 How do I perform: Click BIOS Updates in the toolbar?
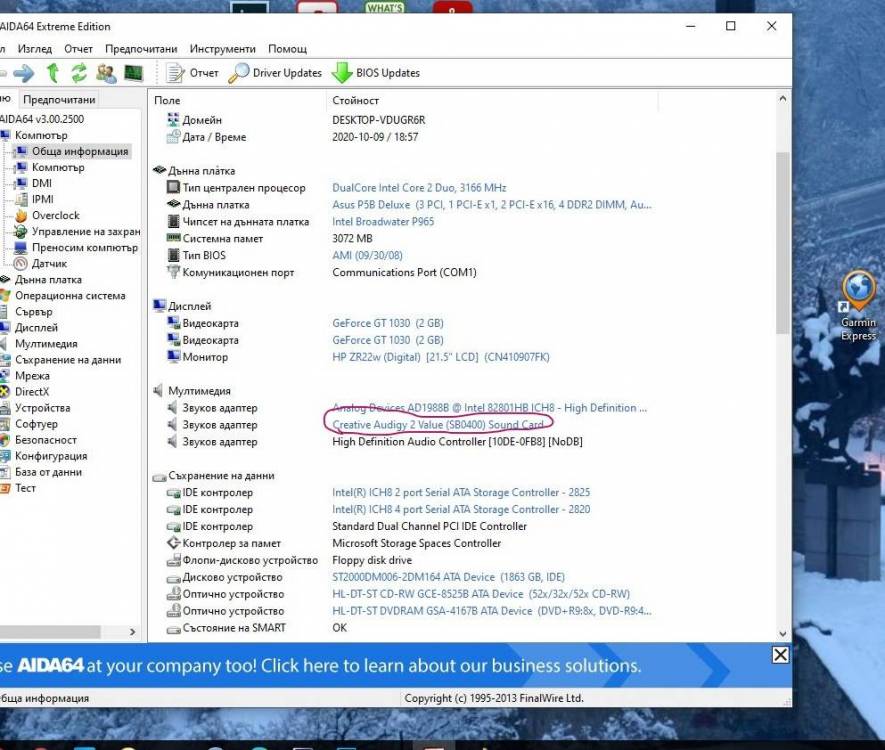[376, 73]
